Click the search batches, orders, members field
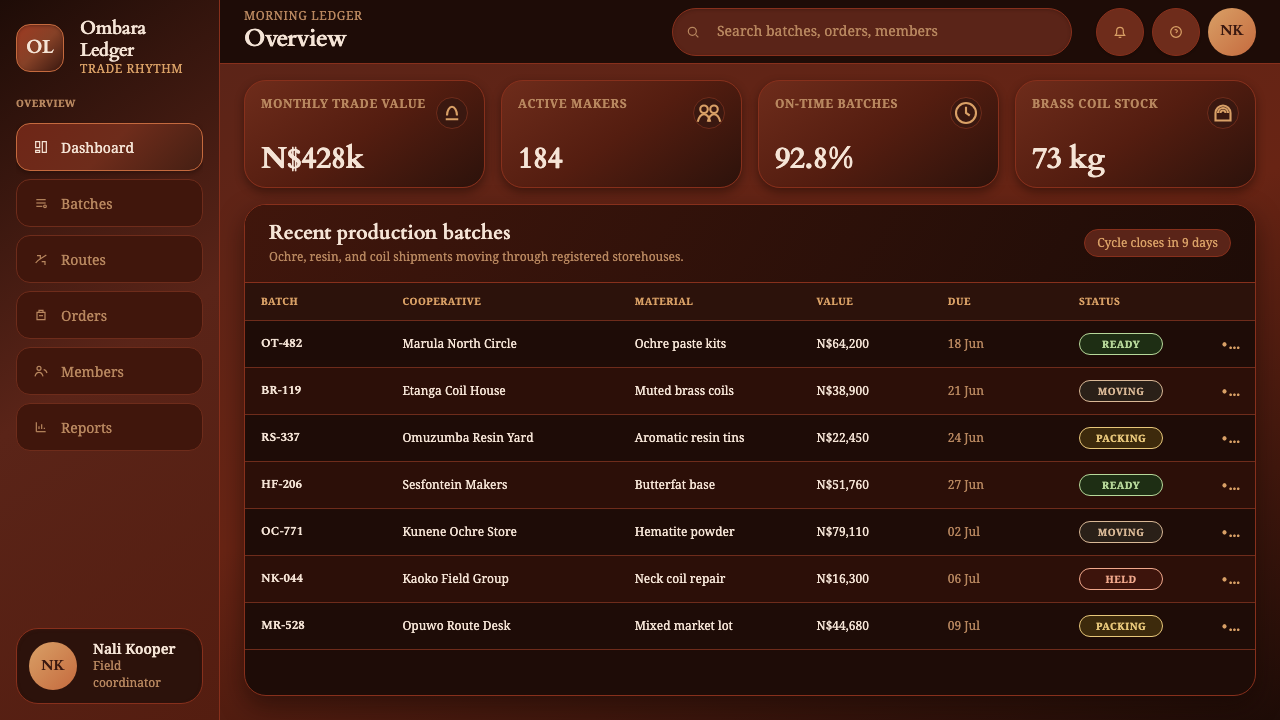 pyautogui.click(x=872, y=32)
